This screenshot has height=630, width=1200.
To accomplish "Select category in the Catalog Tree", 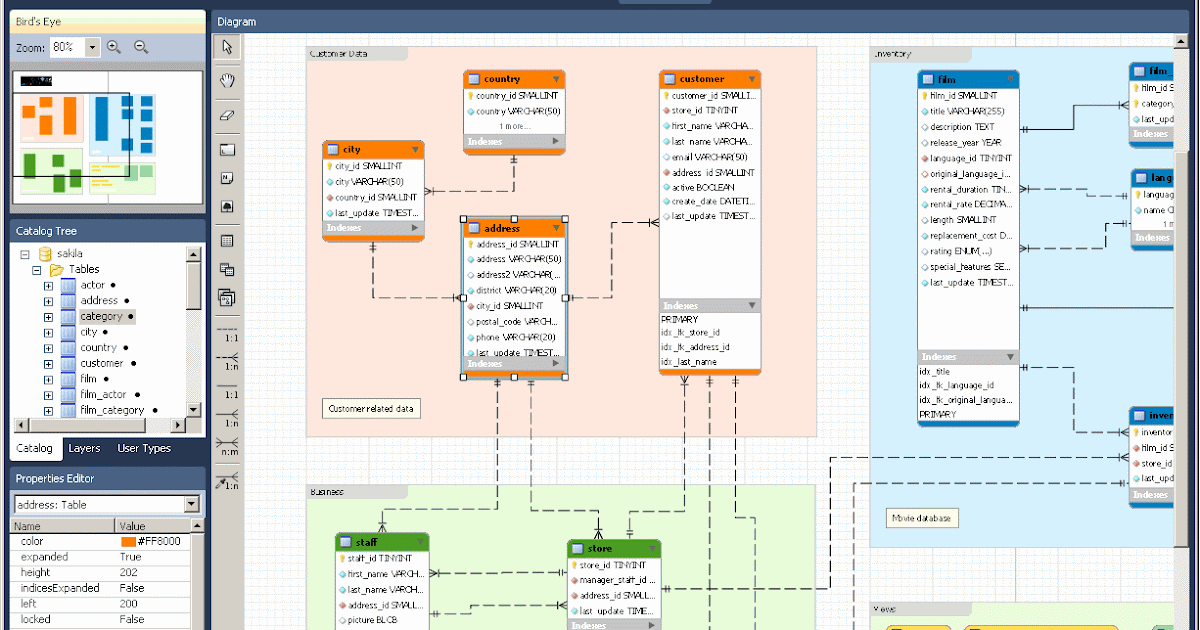I will pos(101,317).
